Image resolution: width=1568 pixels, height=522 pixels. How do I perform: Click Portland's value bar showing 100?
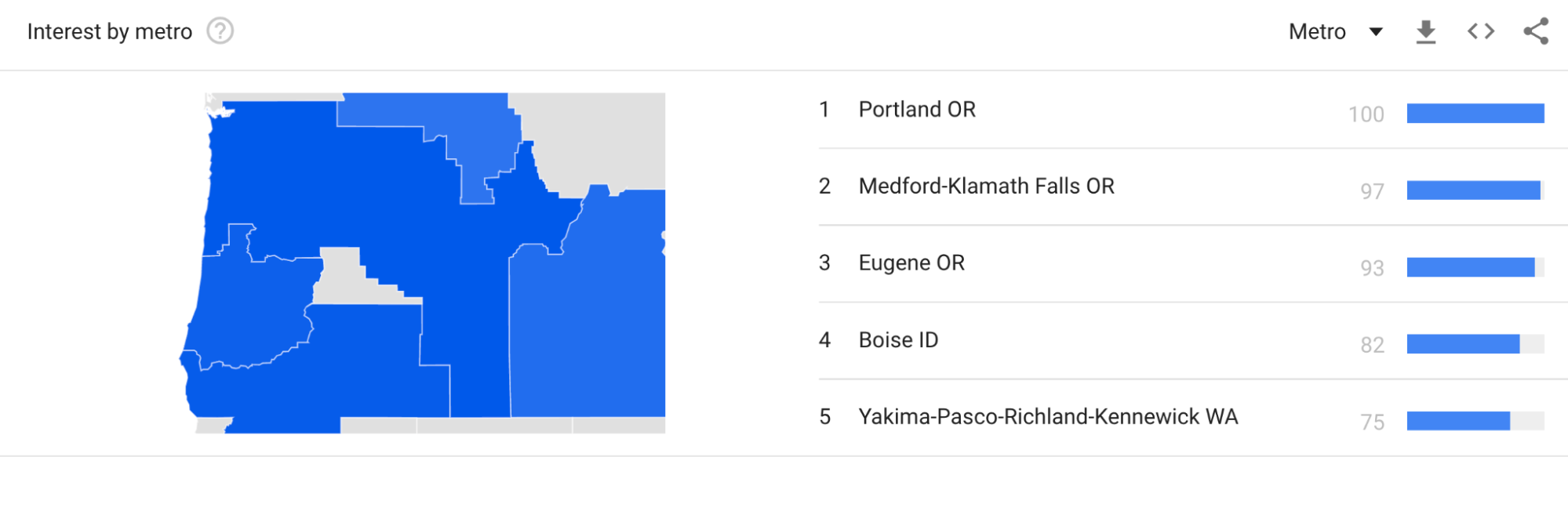click(1475, 113)
